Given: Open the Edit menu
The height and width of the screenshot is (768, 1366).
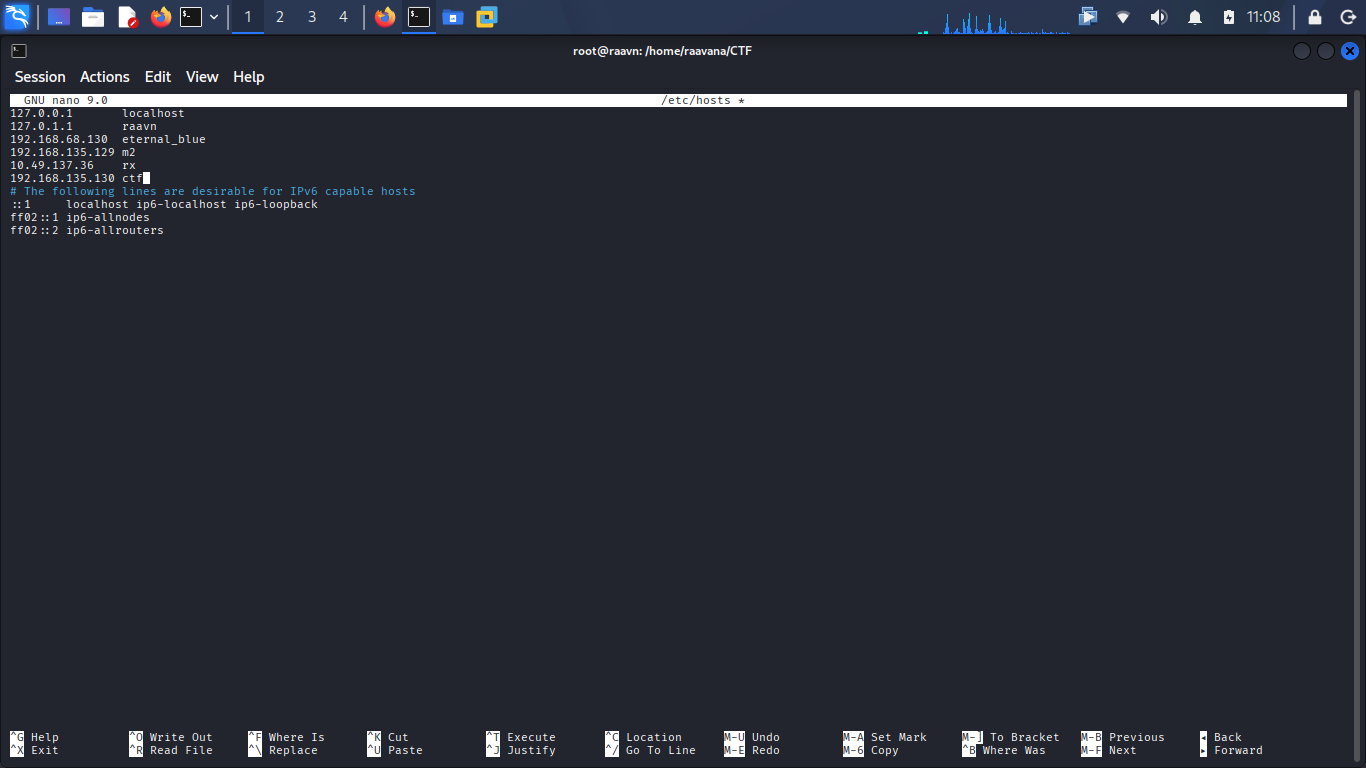Looking at the screenshot, I should click(x=158, y=77).
